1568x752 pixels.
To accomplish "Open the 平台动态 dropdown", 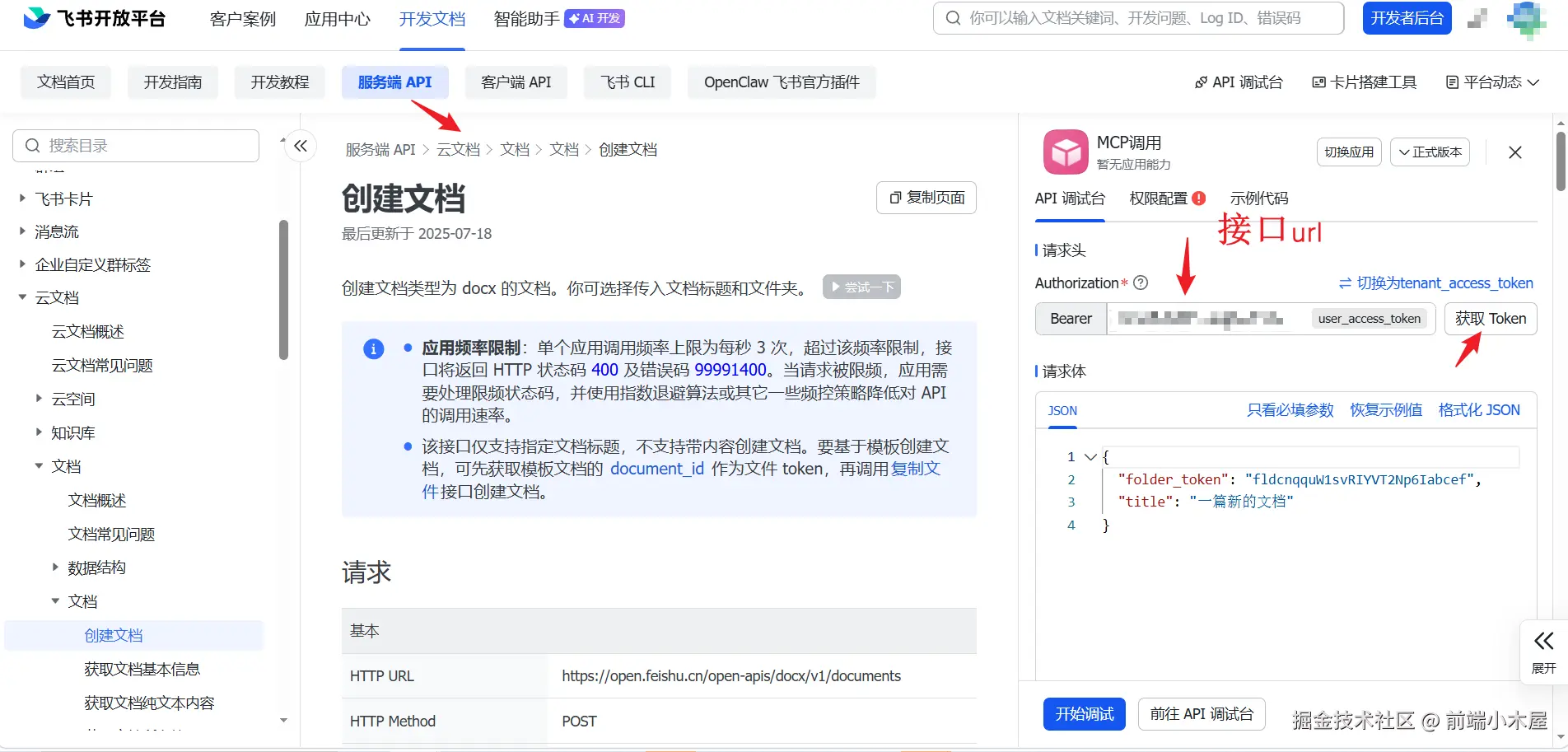I will click(1492, 82).
